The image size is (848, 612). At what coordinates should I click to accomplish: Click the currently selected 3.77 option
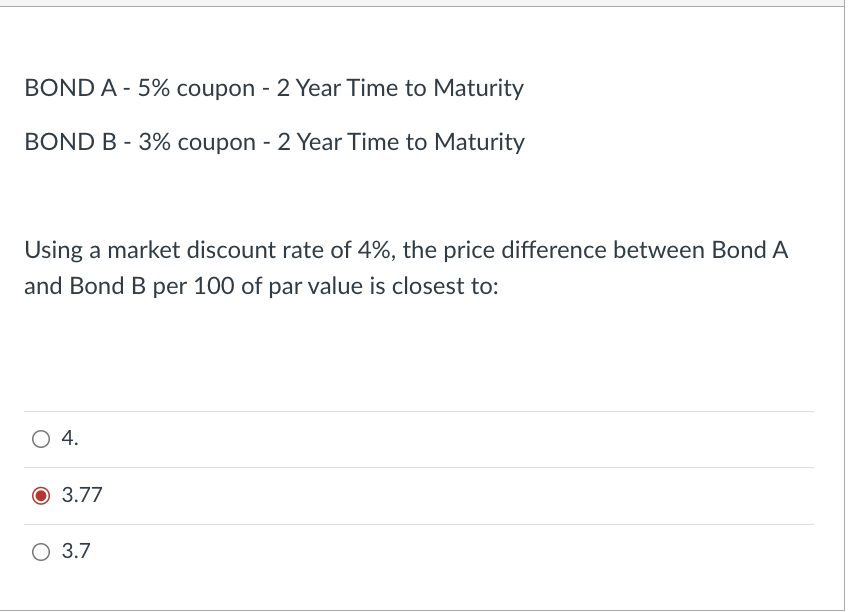point(40,494)
